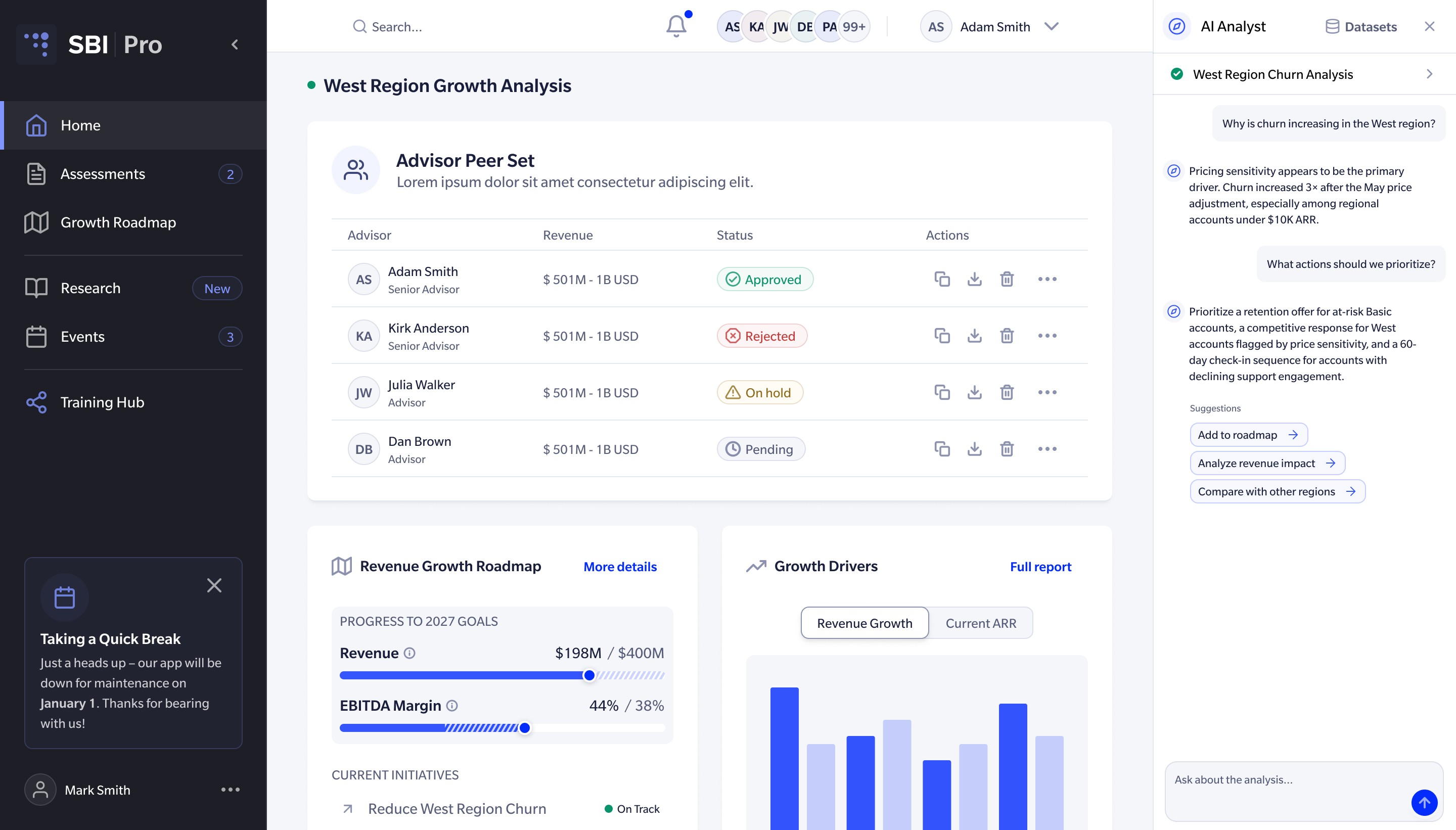
Task: Copy Julia Walker's row
Action: coord(942,392)
